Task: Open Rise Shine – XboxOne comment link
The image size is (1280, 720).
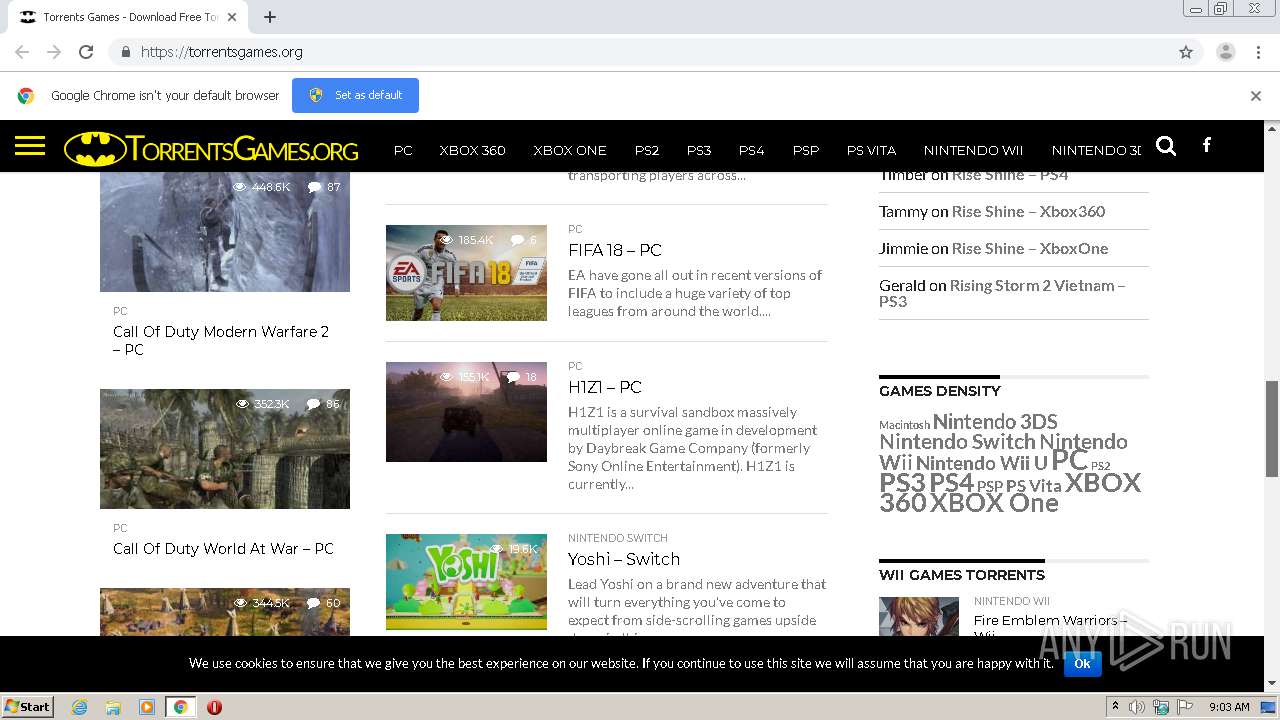Action: tap(1030, 248)
